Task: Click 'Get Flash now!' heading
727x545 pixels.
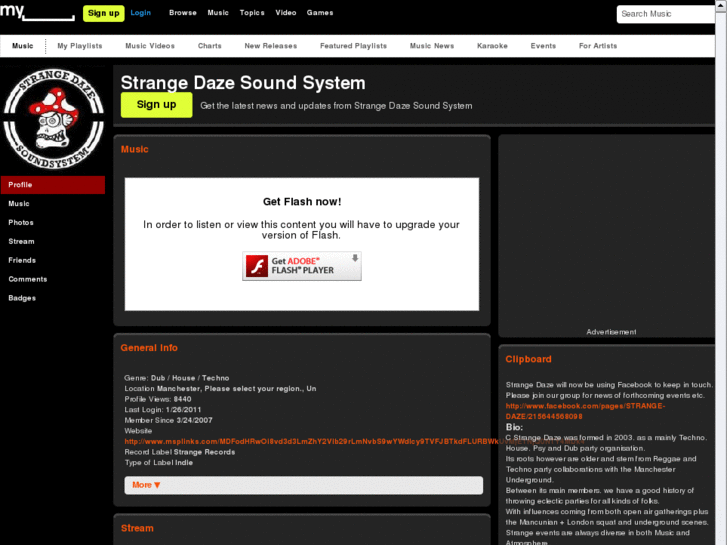Action: (x=302, y=202)
